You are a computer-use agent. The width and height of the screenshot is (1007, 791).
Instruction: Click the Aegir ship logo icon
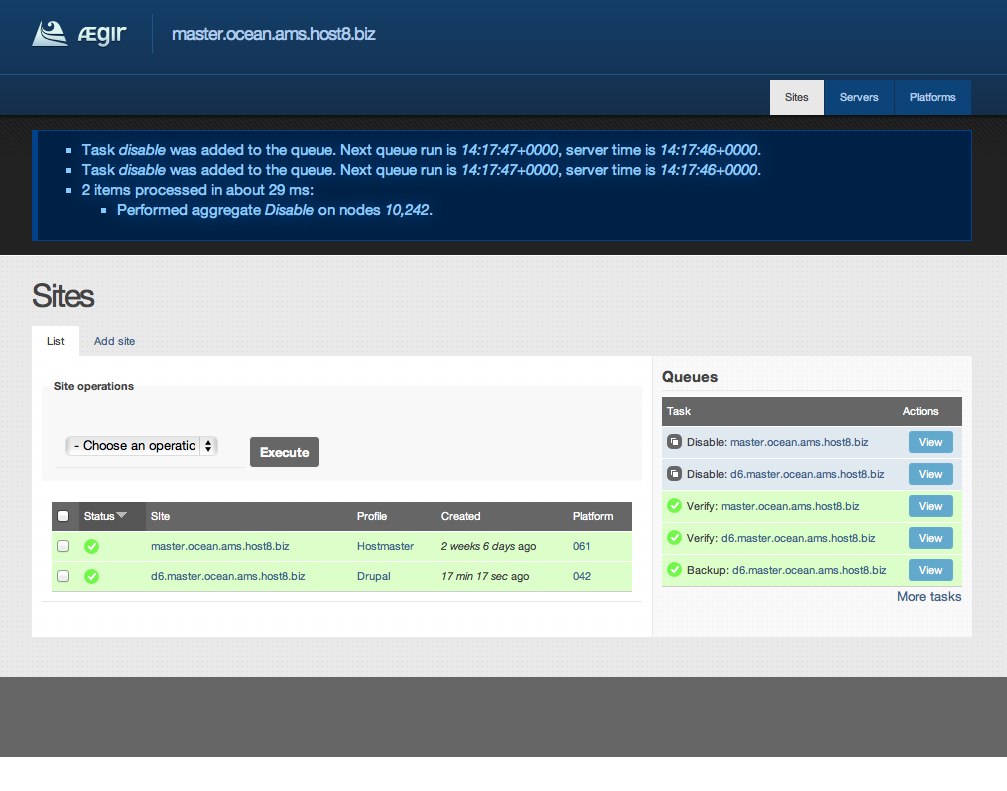(50, 33)
